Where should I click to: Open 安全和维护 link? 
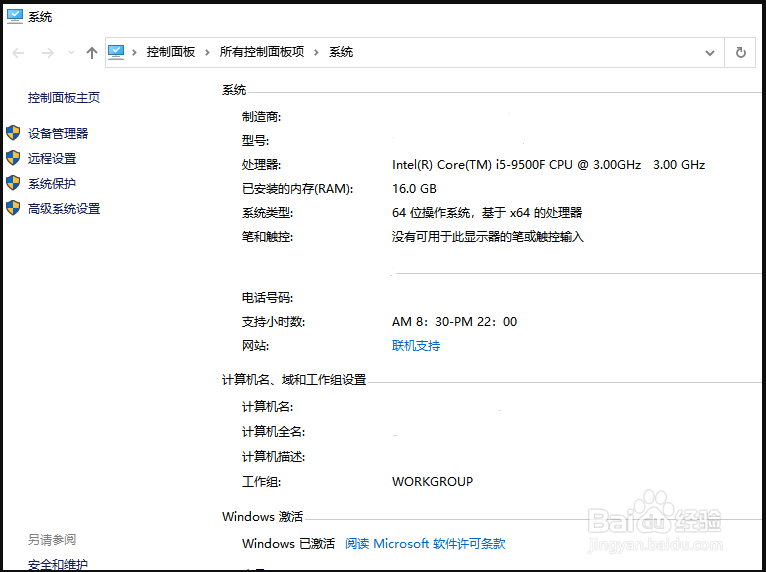click(x=58, y=565)
